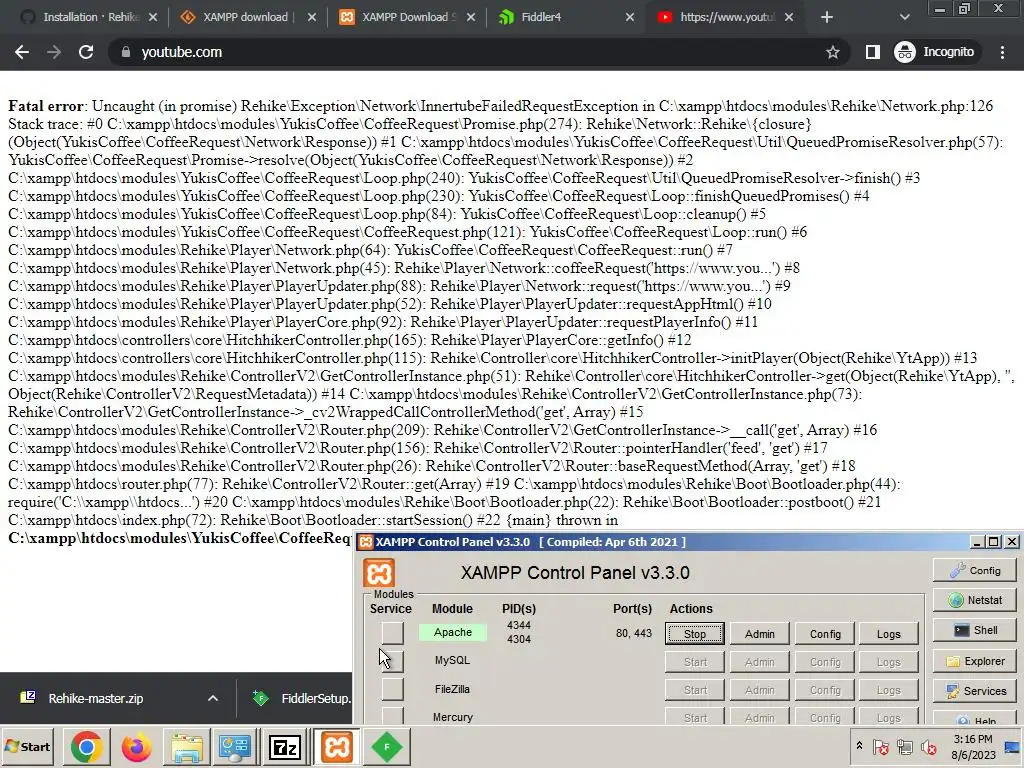1024x768 pixels.
Task: Click the Incognito profile indicator
Action: [x=935, y=52]
